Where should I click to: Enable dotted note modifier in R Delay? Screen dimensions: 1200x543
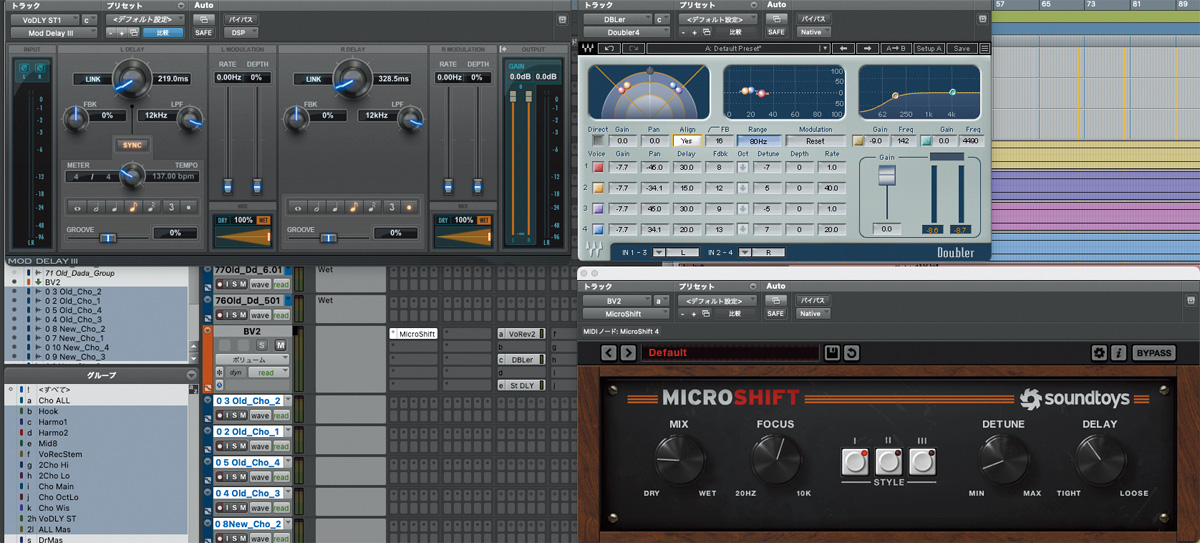click(x=407, y=207)
